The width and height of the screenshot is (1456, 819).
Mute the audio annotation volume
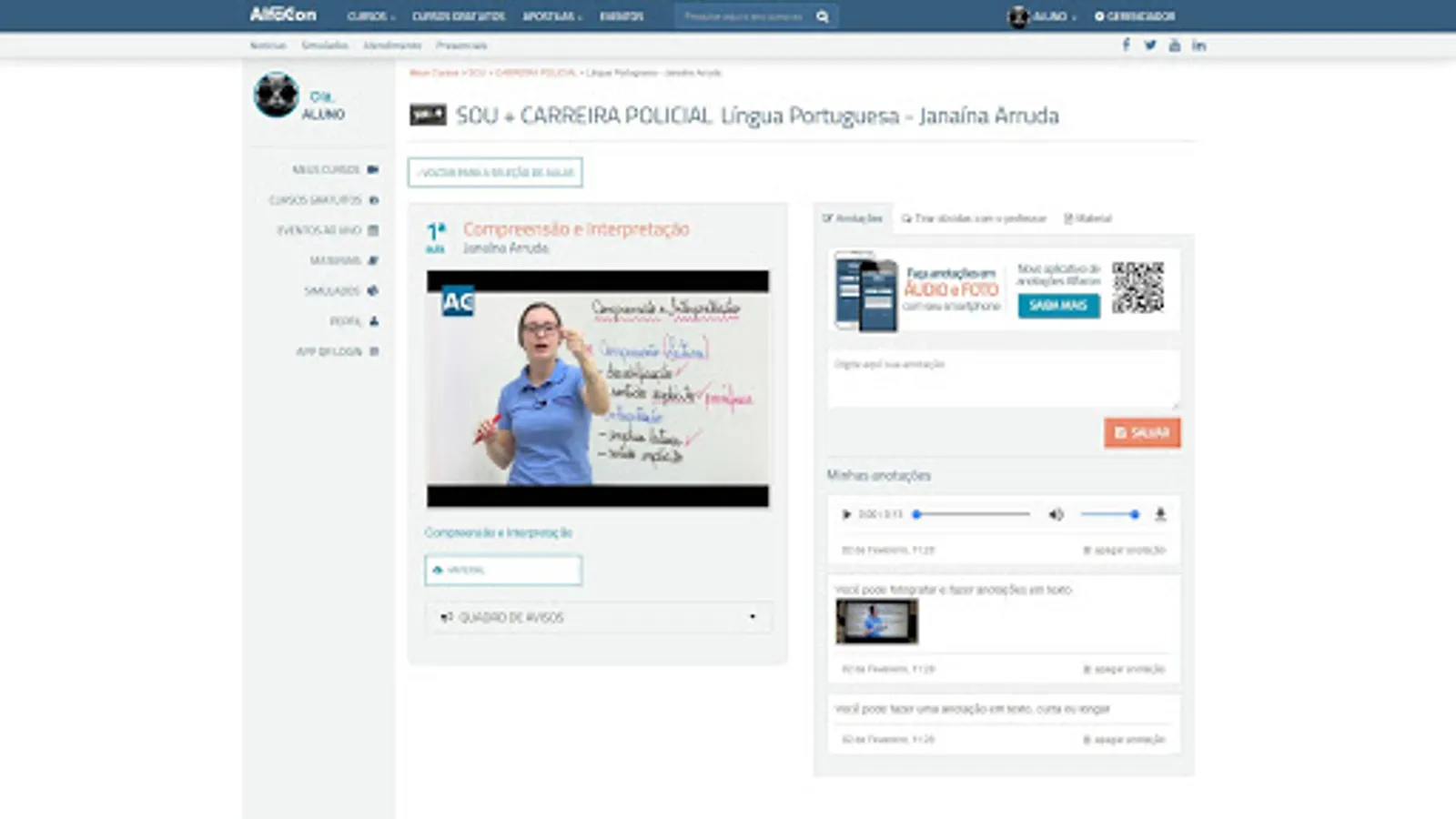click(x=1056, y=514)
